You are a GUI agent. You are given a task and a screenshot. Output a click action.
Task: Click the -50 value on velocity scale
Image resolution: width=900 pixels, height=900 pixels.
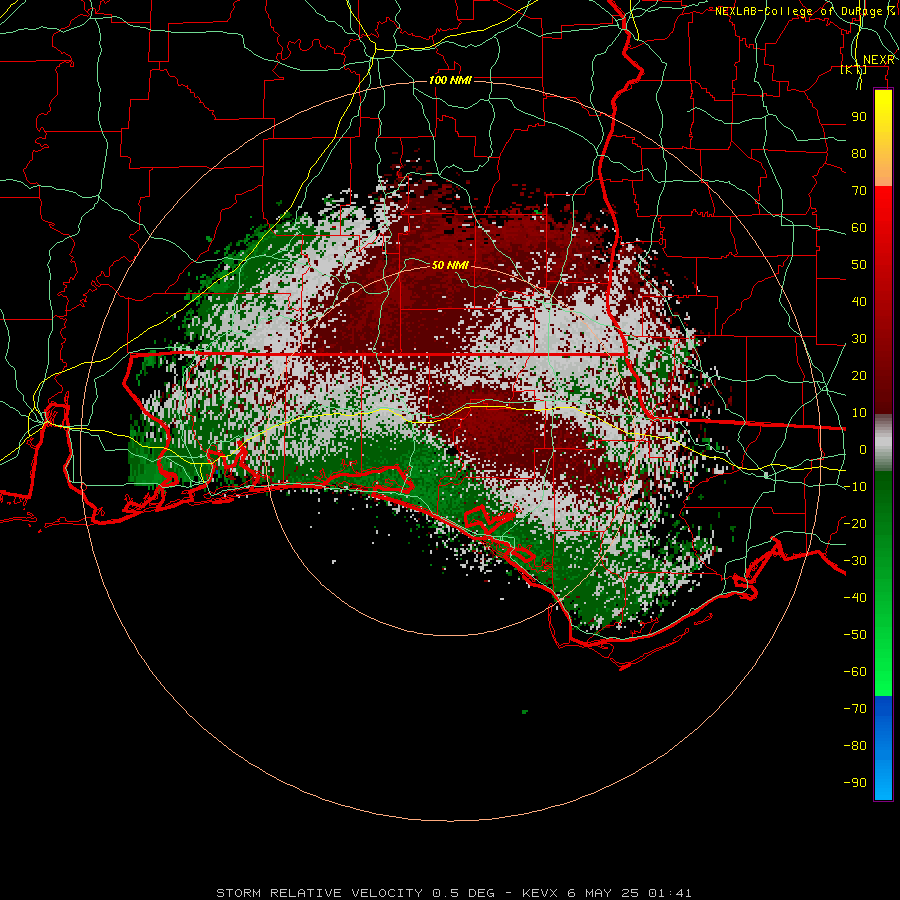pos(855,635)
